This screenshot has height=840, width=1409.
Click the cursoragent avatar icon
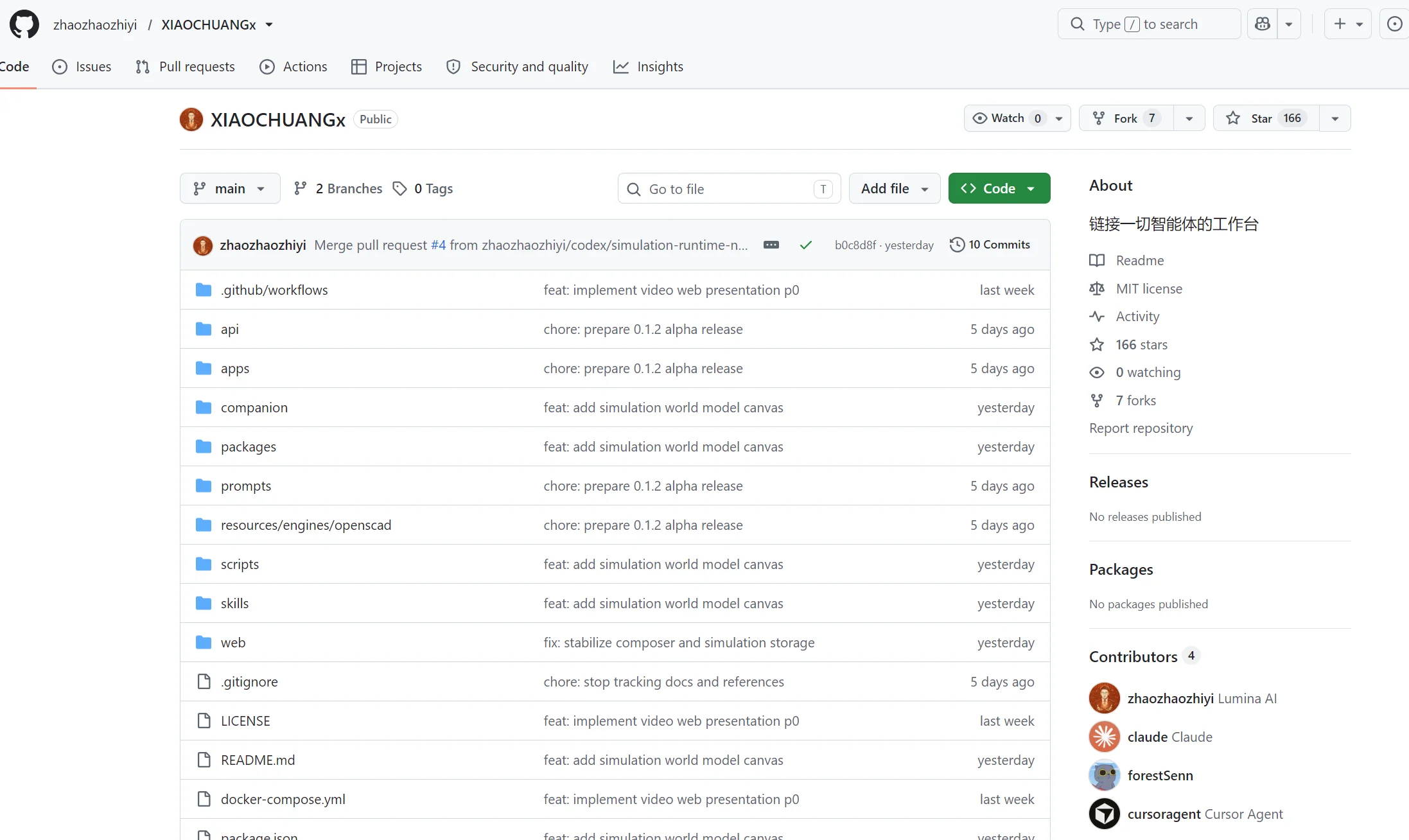coord(1105,814)
